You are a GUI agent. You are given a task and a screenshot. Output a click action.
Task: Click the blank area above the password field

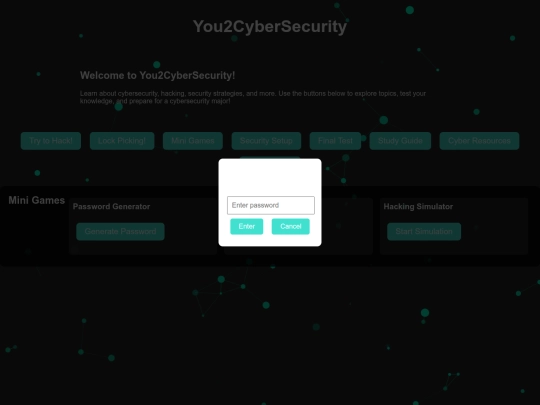pos(270,178)
